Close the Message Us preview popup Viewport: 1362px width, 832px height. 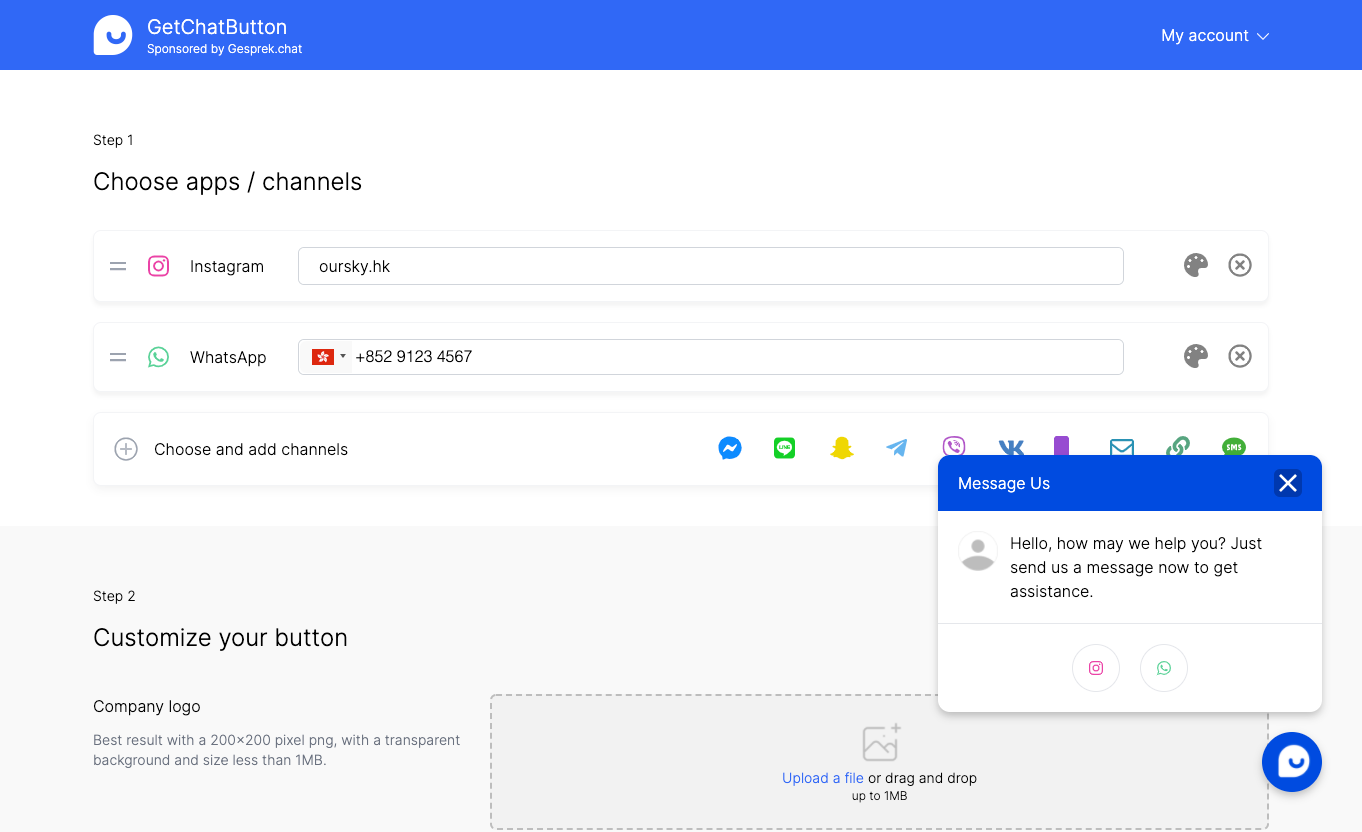click(1287, 483)
